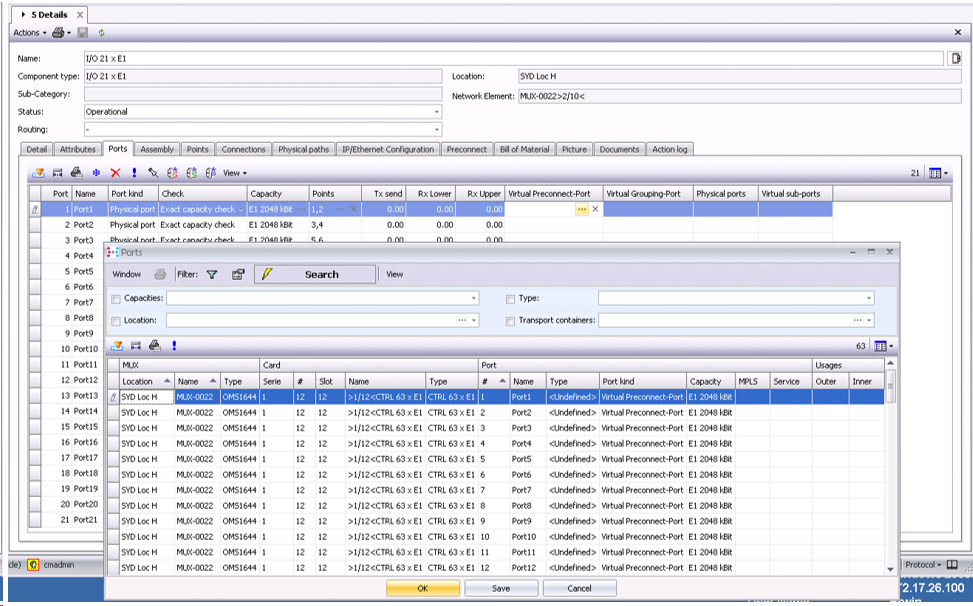
Task: Enable the Capacities filter checkbox
Action: (115, 299)
